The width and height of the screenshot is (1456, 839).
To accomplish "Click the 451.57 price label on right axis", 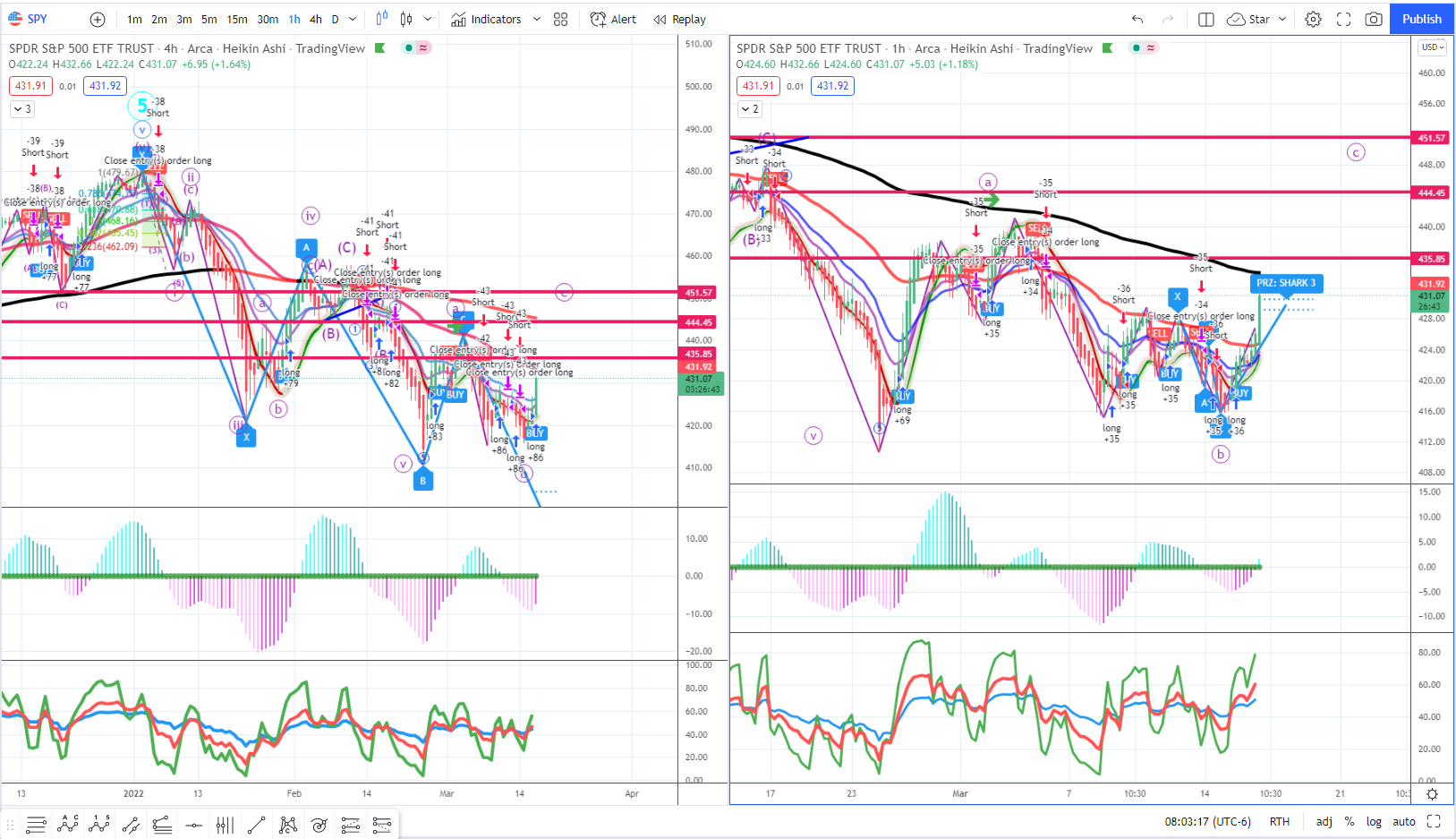I will (x=1432, y=138).
